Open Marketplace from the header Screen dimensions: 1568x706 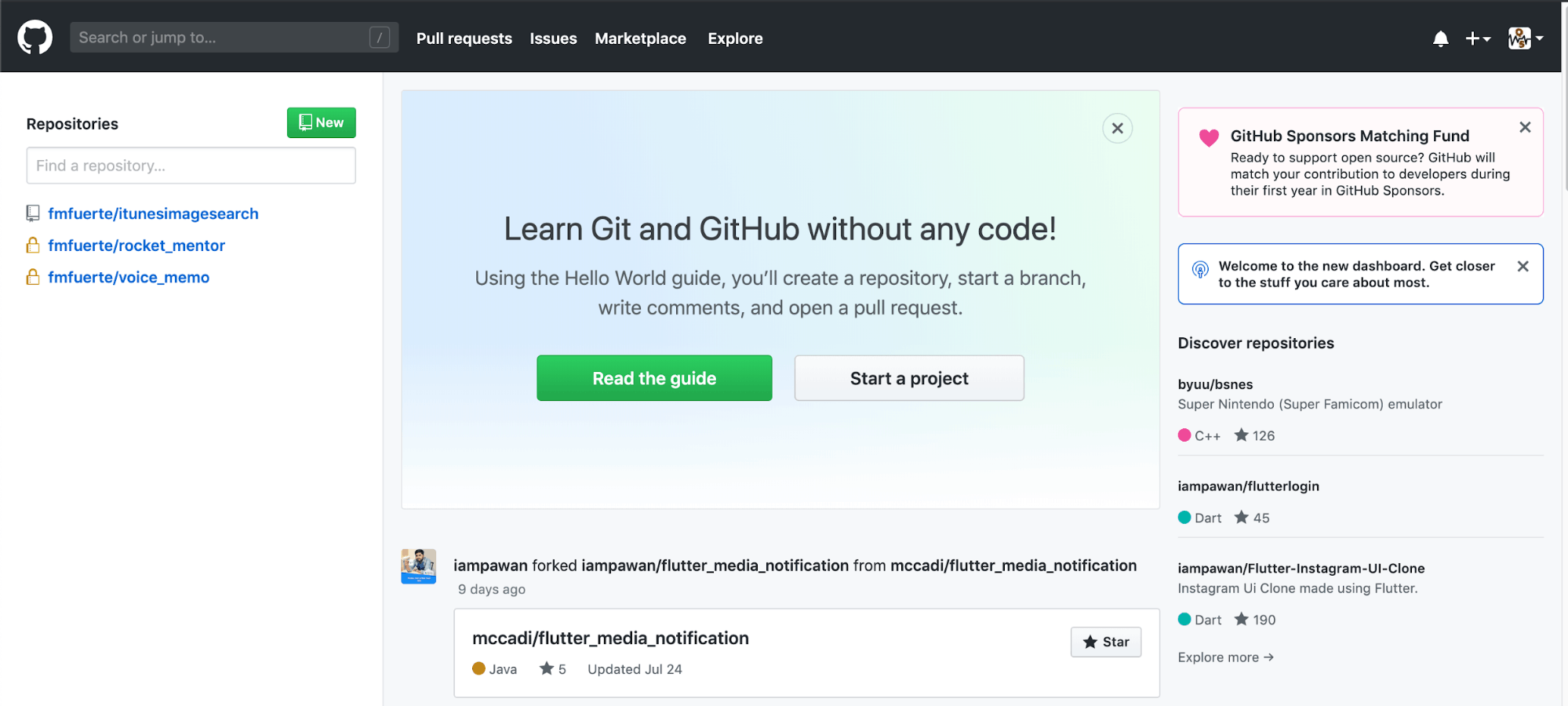point(640,38)
